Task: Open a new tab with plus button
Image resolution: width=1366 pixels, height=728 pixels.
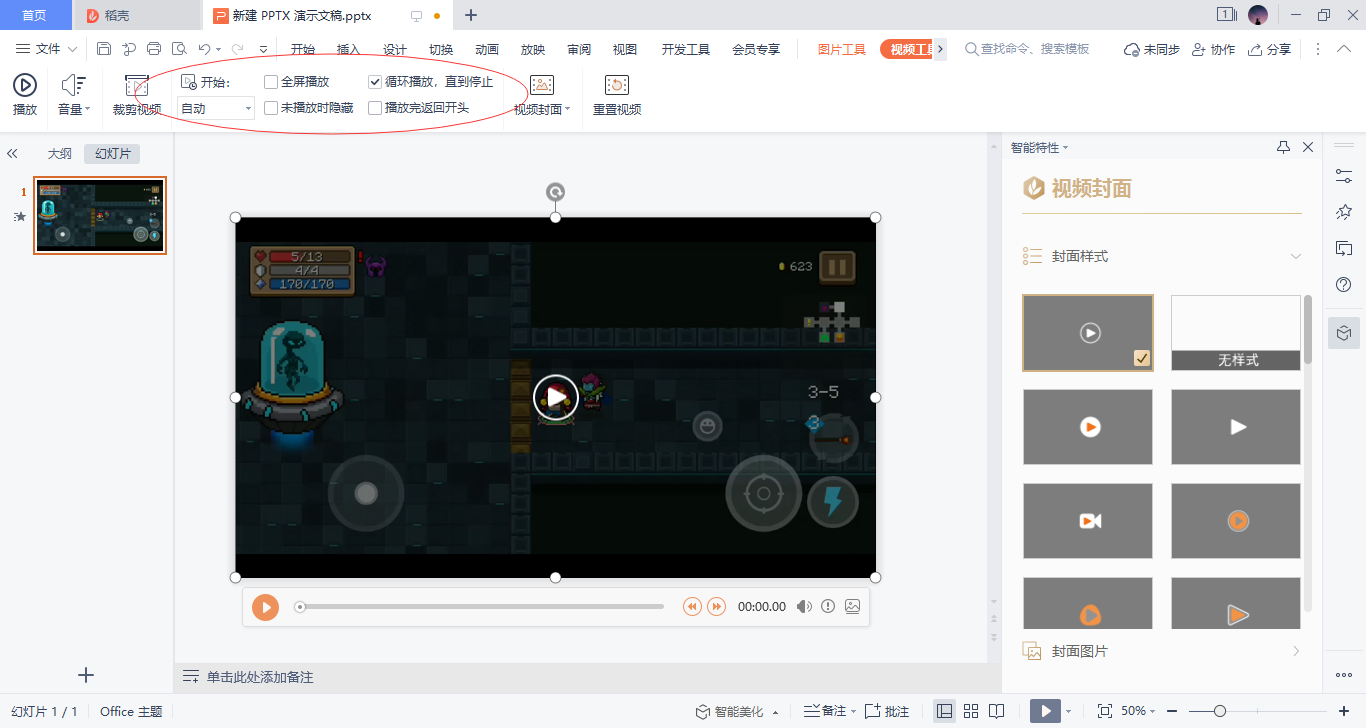Action: click(x=471, y=15)
